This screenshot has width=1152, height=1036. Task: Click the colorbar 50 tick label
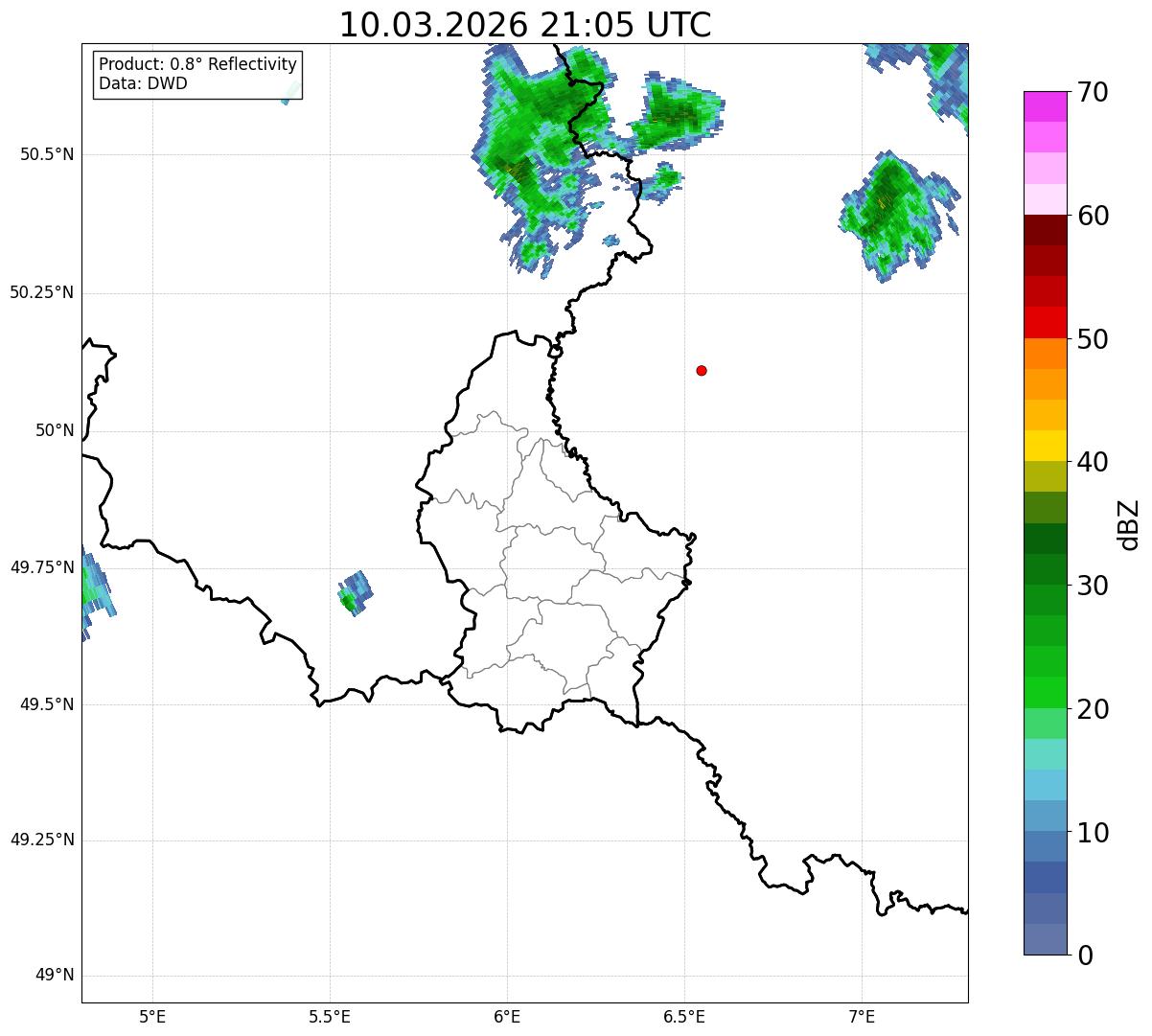pyautogui.click(x=1092, y=339)
